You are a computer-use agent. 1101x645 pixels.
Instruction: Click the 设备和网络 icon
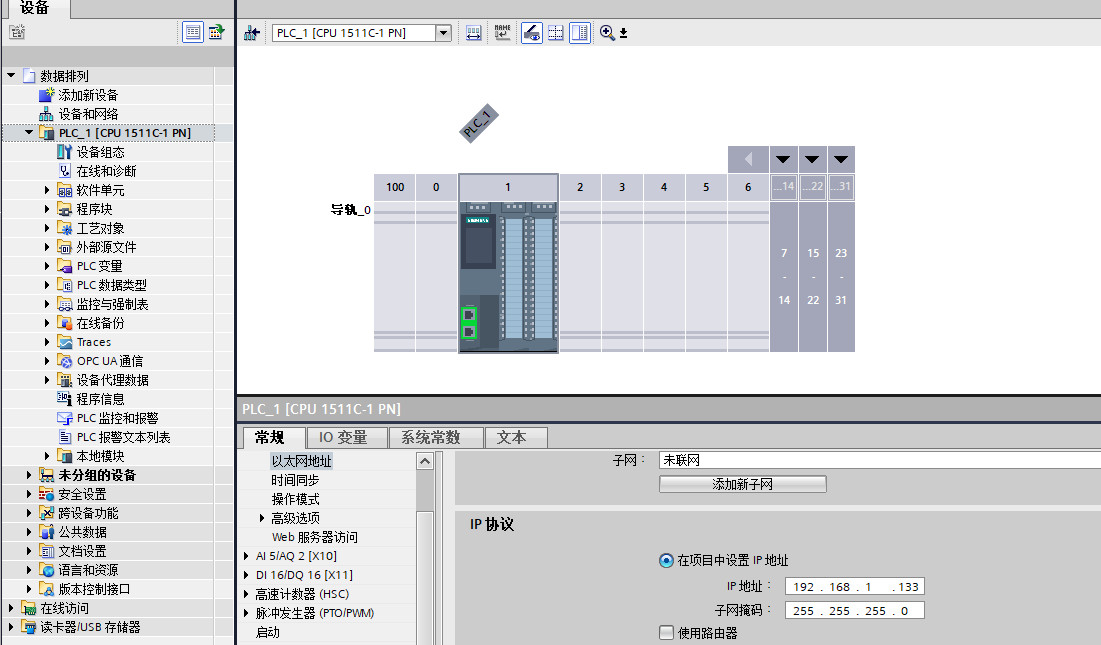point(46,114)
